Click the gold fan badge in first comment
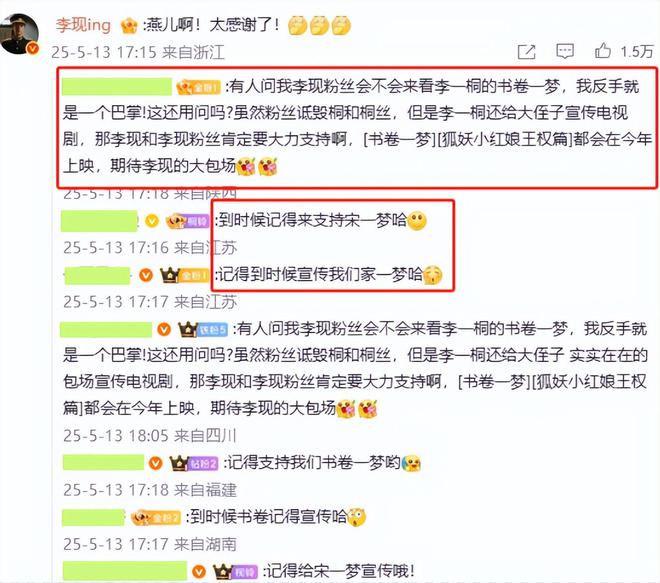 pyautogui.click(x=198, y=87)
